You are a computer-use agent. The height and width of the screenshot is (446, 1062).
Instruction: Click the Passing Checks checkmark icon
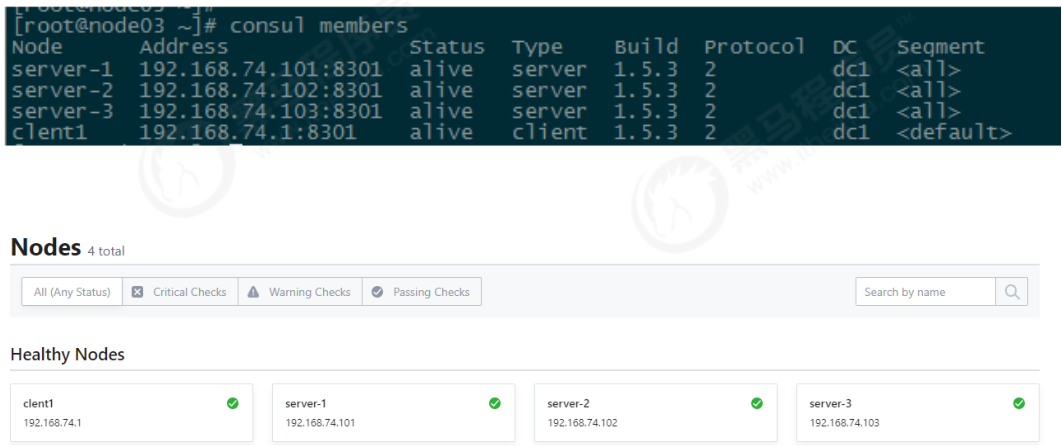[x=377, y=292]
